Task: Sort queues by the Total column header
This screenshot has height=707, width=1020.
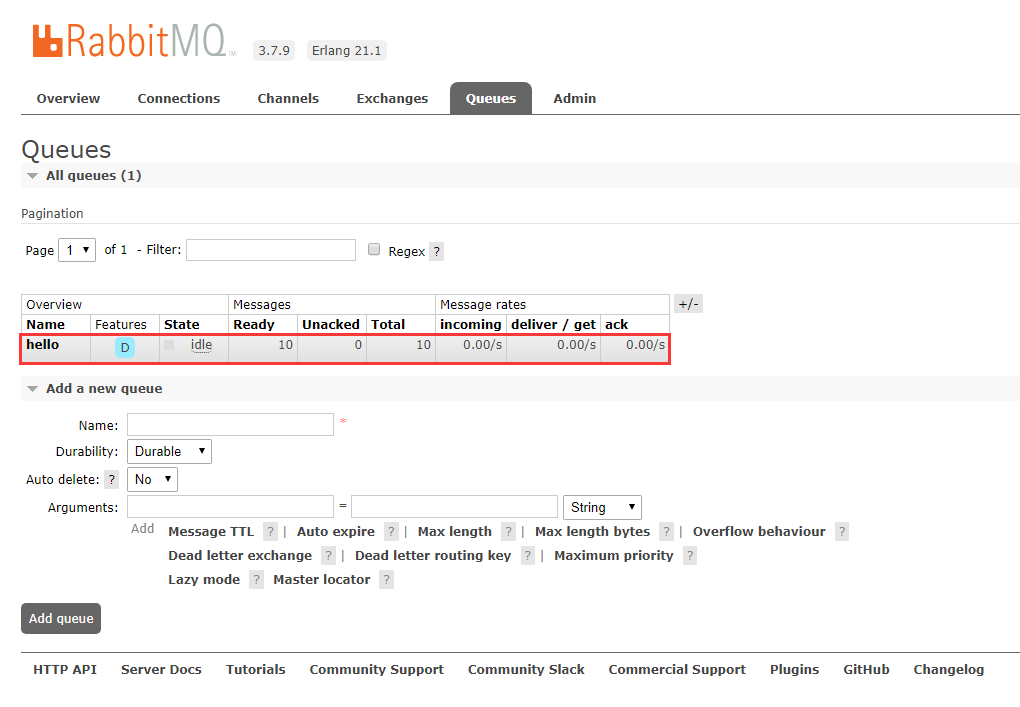Action: 388,325
